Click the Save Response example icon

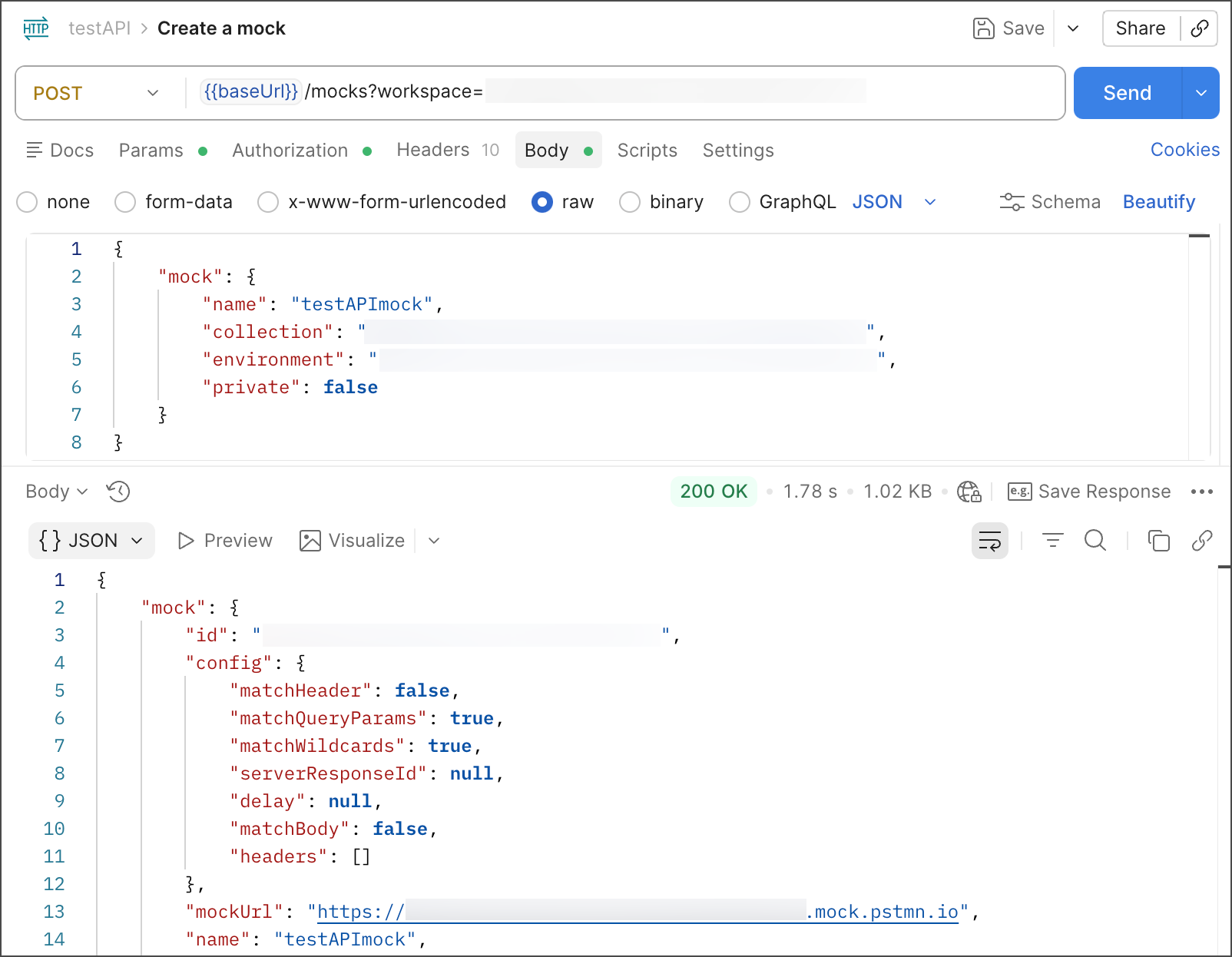pyautogui.click(x=1019, y=492)
